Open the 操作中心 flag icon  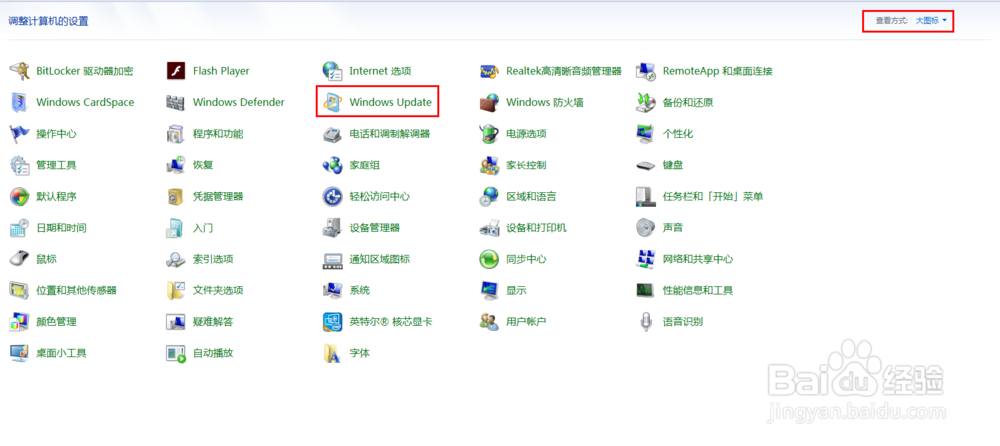[20, 134]
